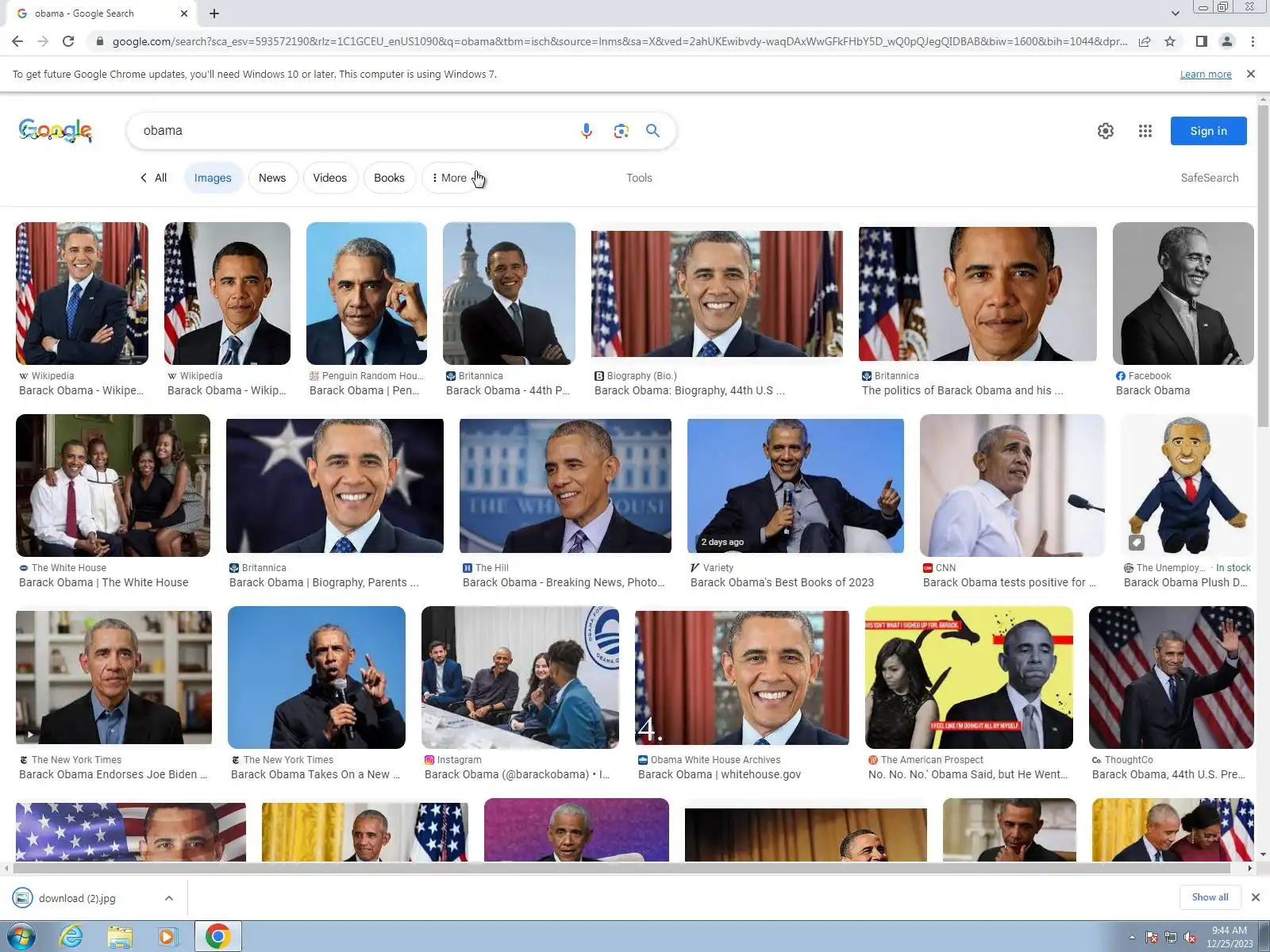1270x952 pixels.
Task: Close the downloads shelf
Action: pyautogui.click(x=1255, y=897)
